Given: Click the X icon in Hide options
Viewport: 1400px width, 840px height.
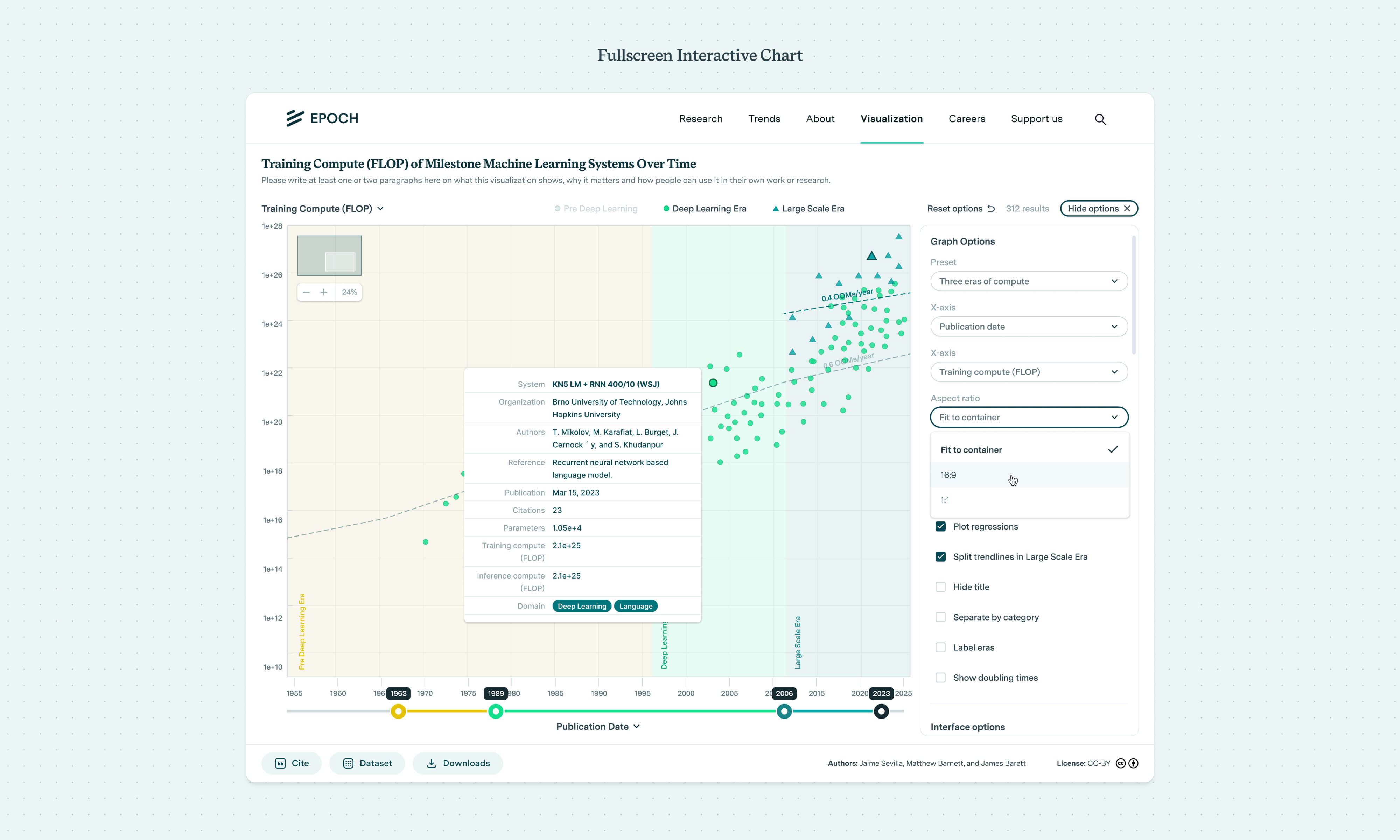Looking at the screenshot, I should tap(1127, 208).
